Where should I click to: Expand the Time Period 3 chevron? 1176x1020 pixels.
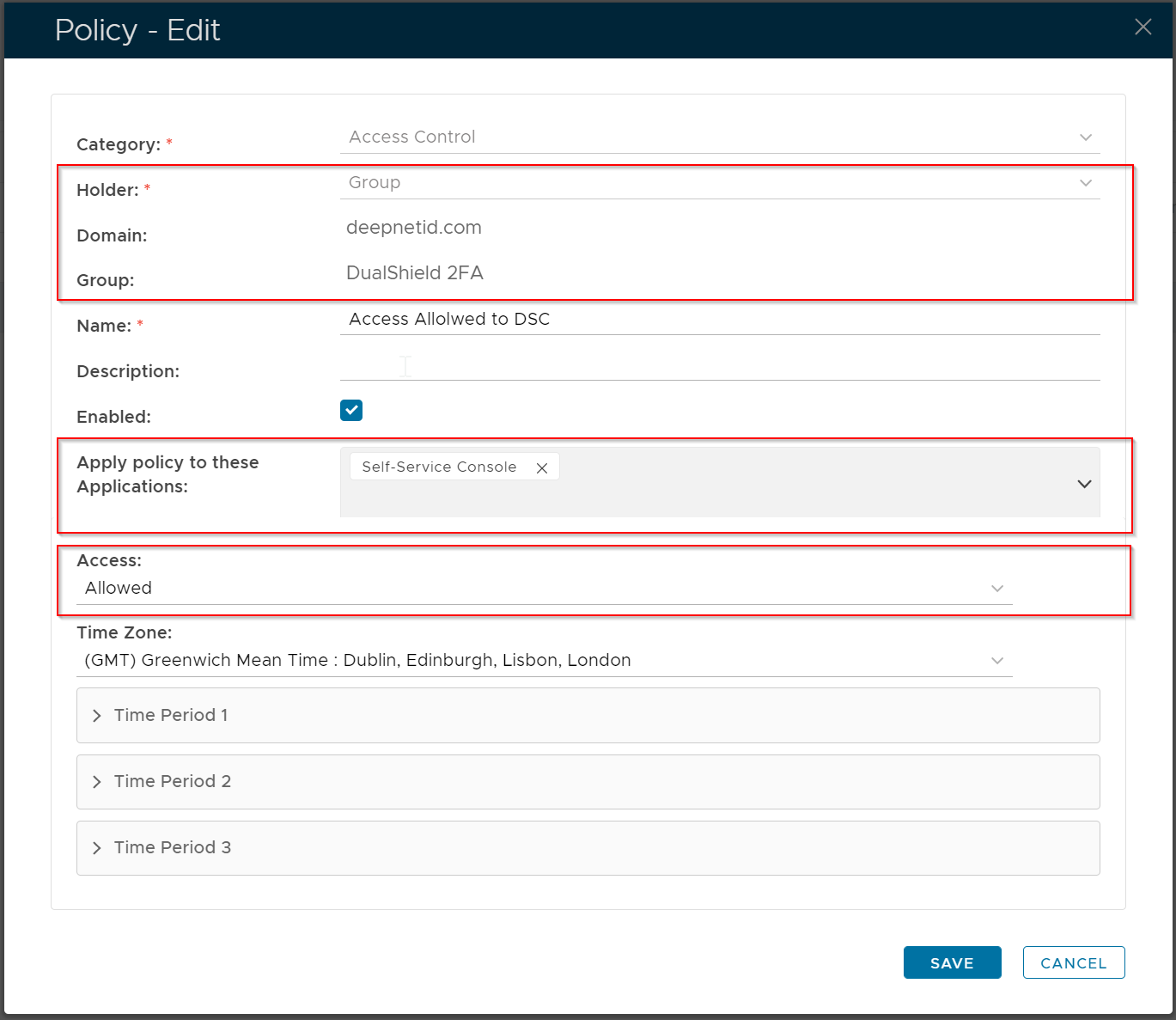click(x=97, y=848)
